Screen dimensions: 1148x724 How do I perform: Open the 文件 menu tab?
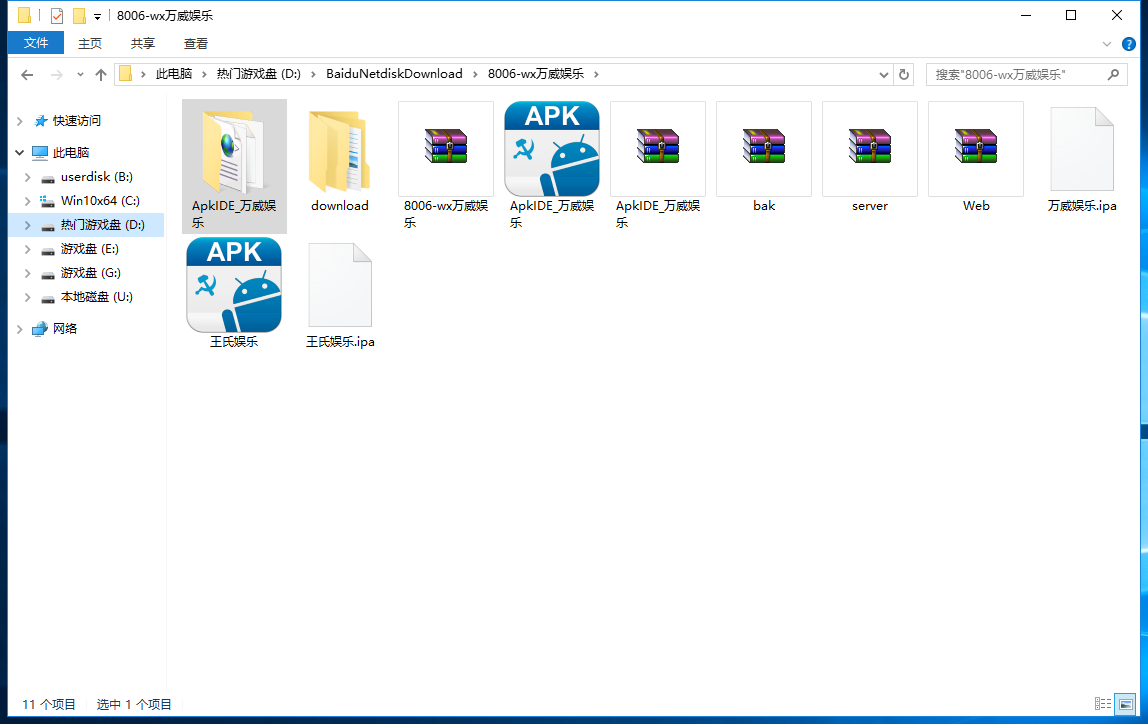pos(36,43)
